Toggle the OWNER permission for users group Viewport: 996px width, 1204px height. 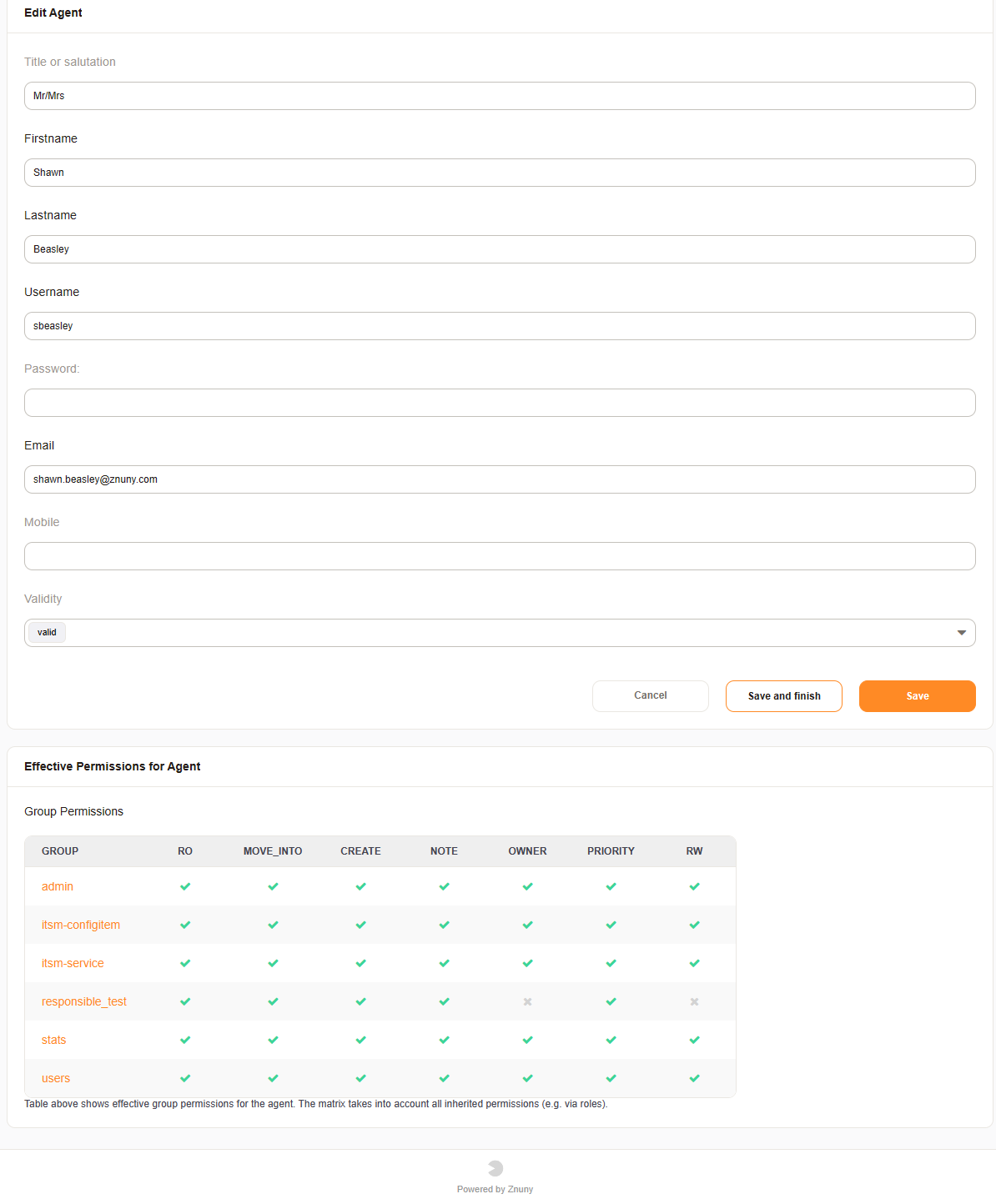pyautogui.click(x=527, y=1078)
